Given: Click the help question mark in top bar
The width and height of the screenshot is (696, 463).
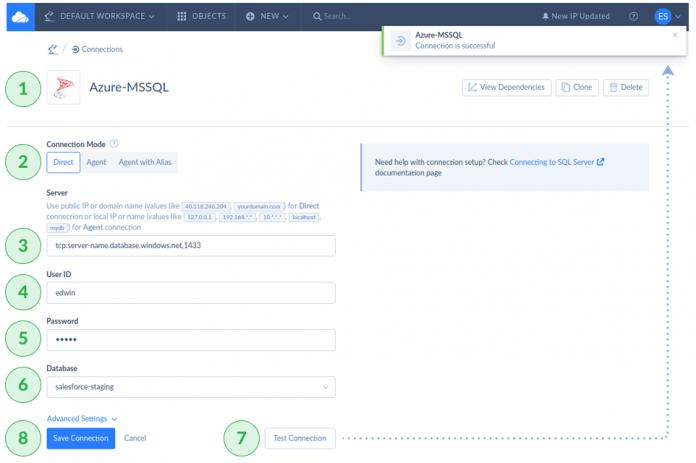Looking at the screenshot, I should pos(633,17).
